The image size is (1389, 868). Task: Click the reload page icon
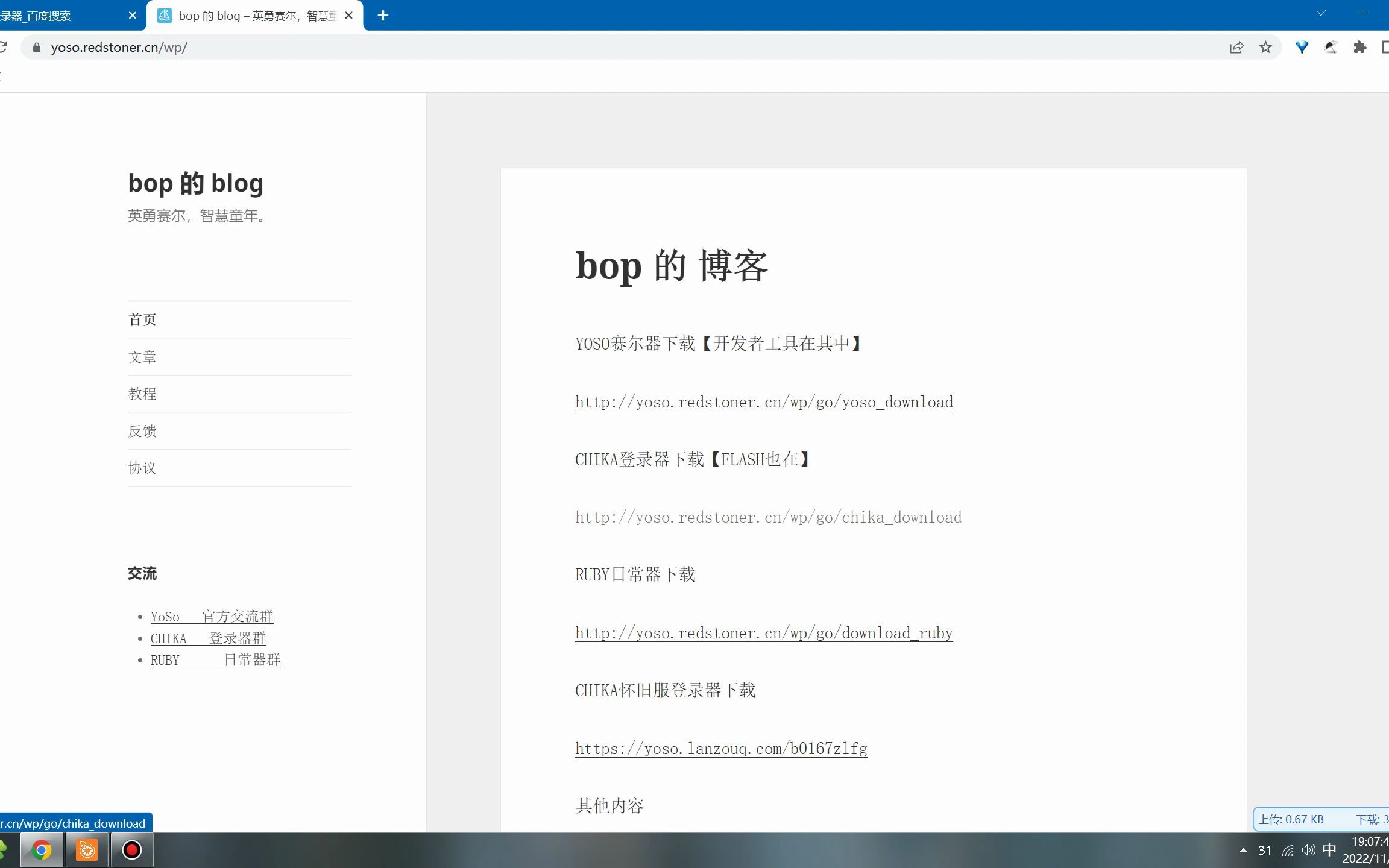pos(2,47)
